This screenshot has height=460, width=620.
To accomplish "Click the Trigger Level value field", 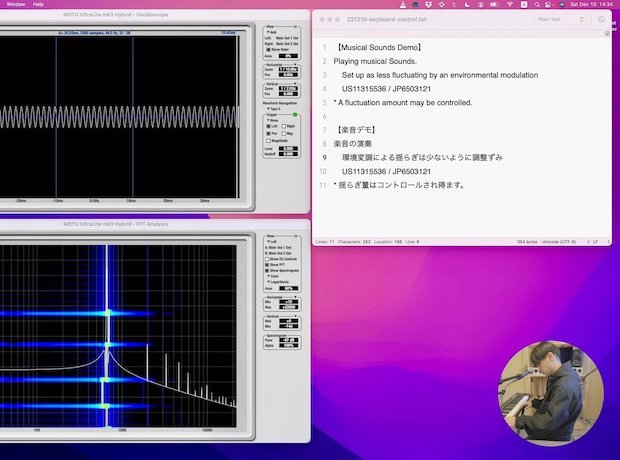I will point(288,149).
